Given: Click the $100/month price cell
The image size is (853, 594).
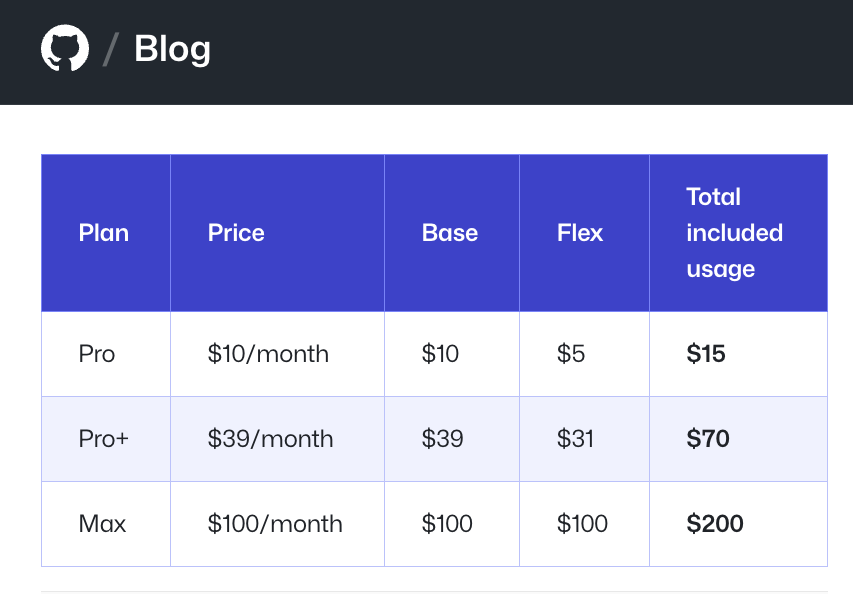Looking at the screenshot, I should pos(277,524).
